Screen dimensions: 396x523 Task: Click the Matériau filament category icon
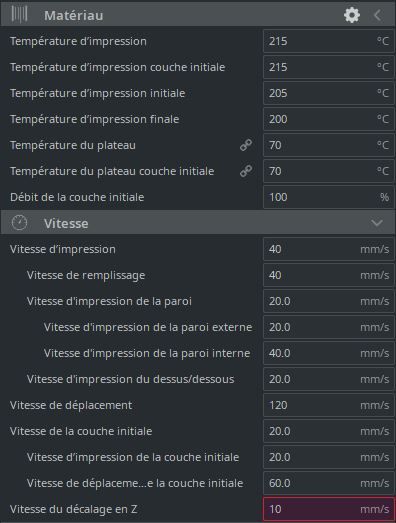point(19,15)
